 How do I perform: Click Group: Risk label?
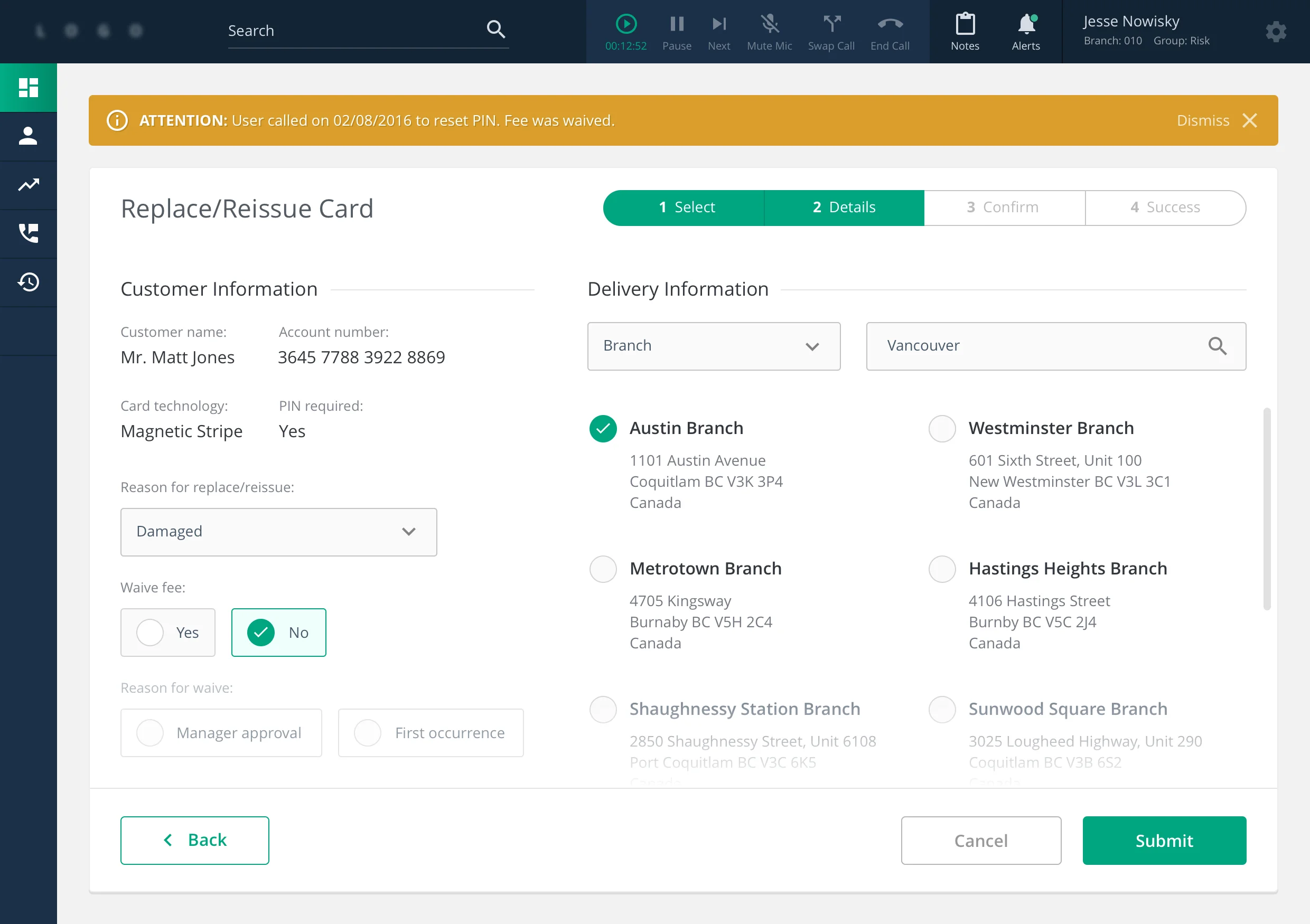point(1181,41)
